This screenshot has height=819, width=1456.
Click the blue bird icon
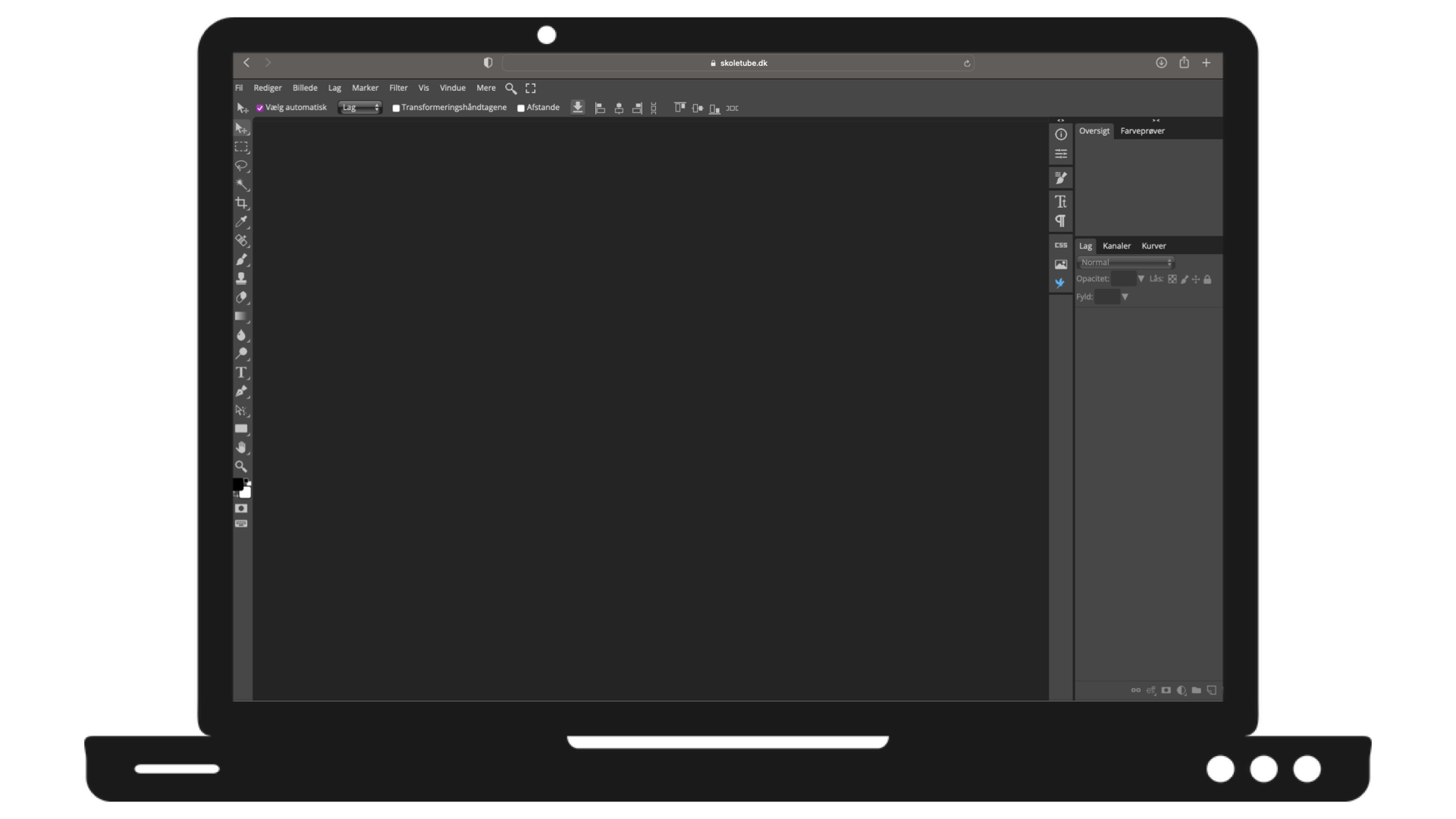pyautogui.click(x=1060, y=283)
